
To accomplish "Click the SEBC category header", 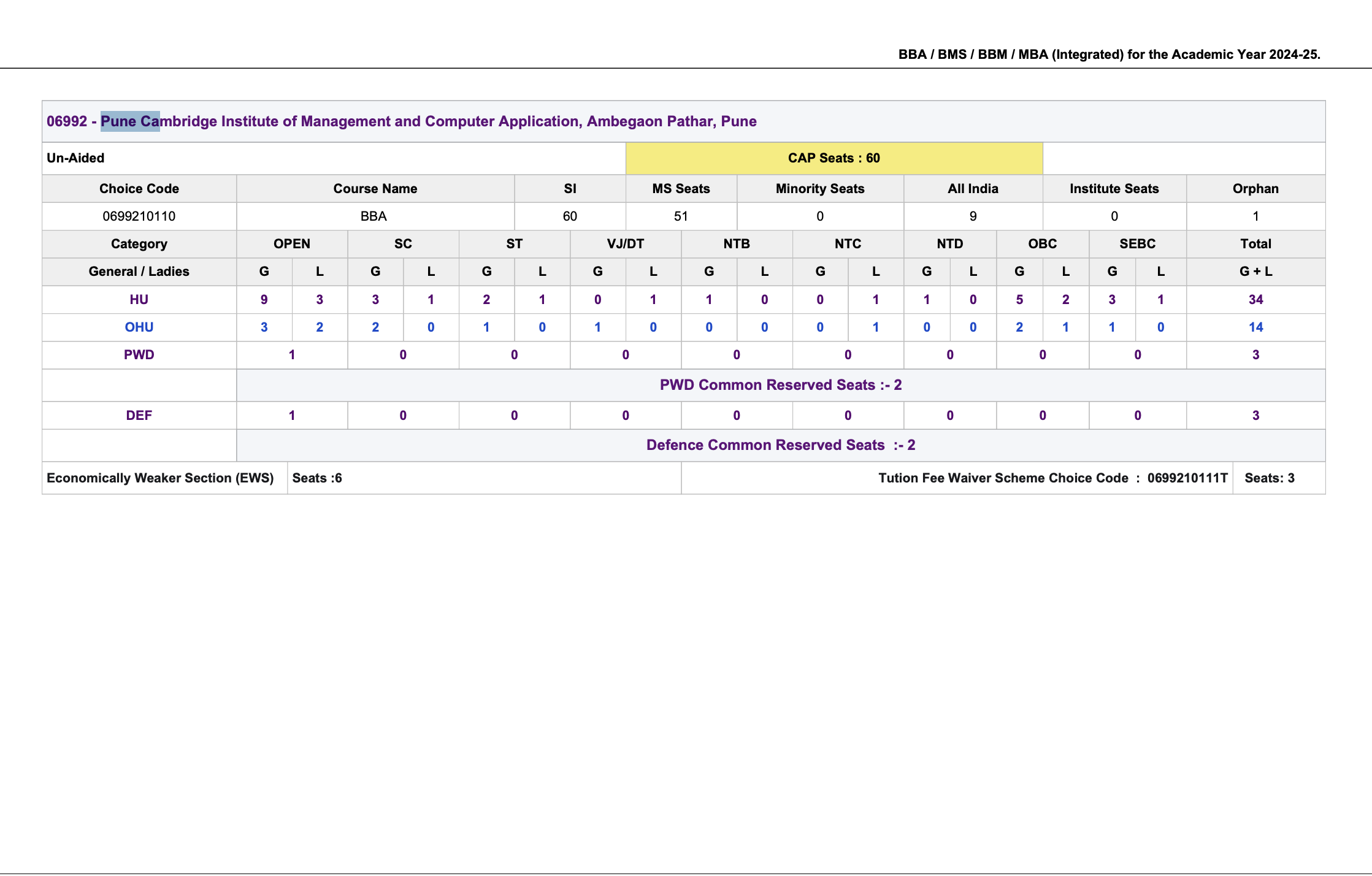I will [1138, 244].
